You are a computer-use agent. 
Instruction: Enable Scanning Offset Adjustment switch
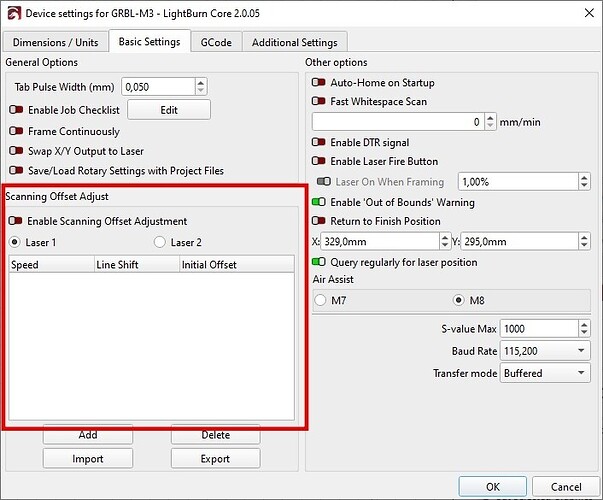(15, 221)
